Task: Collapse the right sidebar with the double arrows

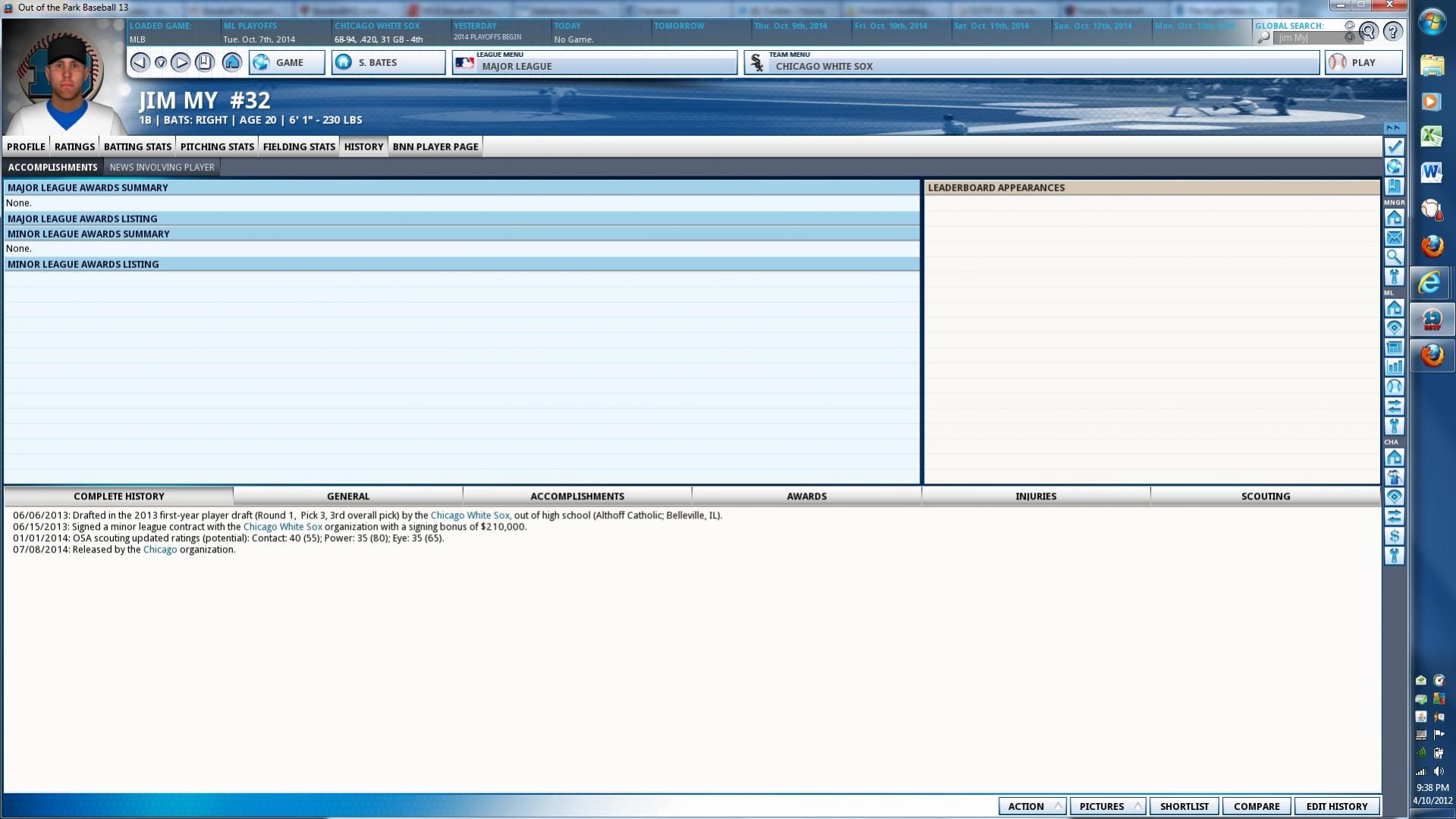Action: [x=1394, y=128]
